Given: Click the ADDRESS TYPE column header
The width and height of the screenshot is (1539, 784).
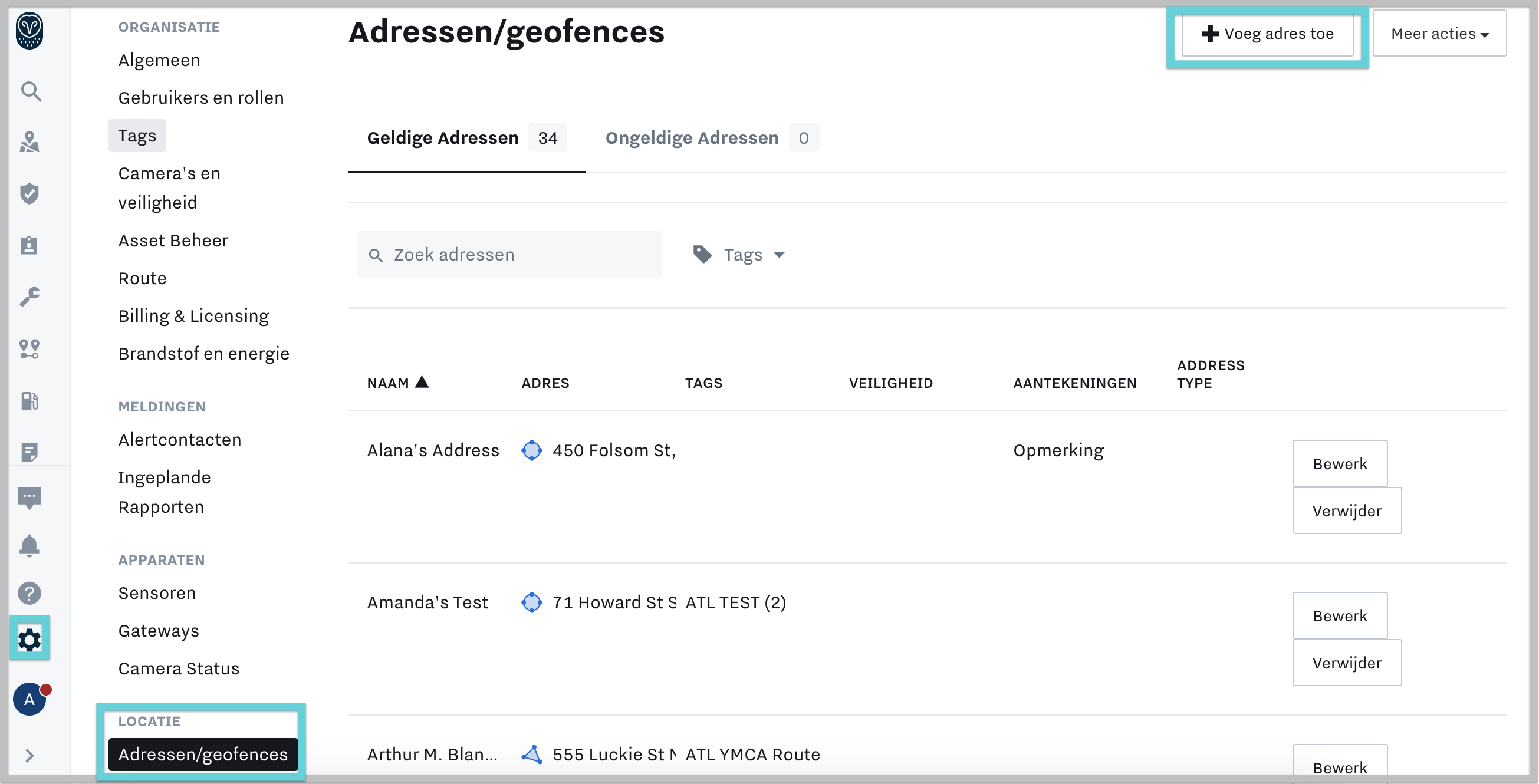Looking at the screenshot, I should [1211, 374].
